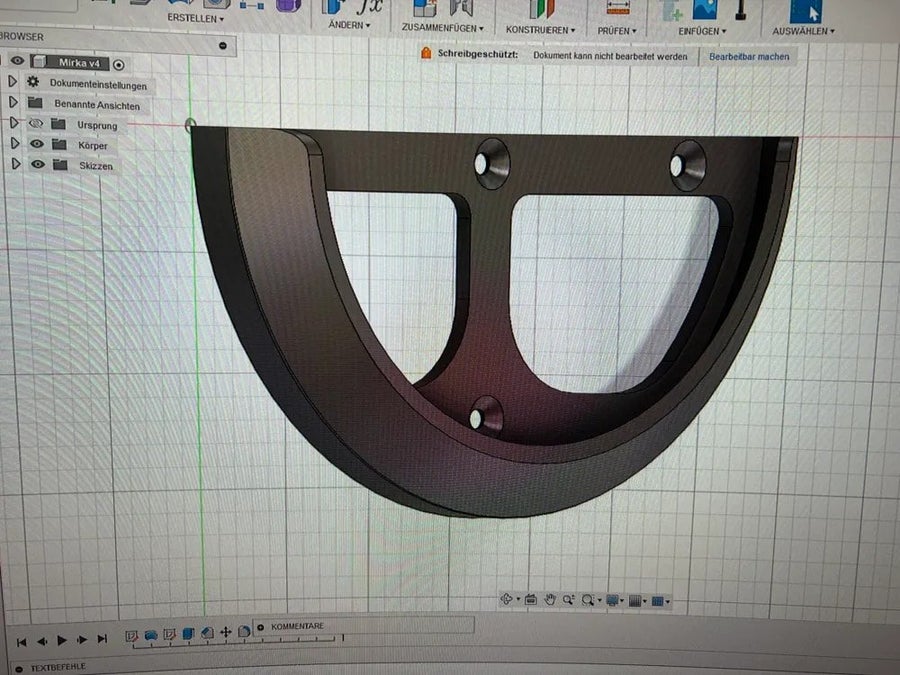This screenshot has width=900, height=675.
Task: Open the fx parameters tool
Action: [369, 7]
